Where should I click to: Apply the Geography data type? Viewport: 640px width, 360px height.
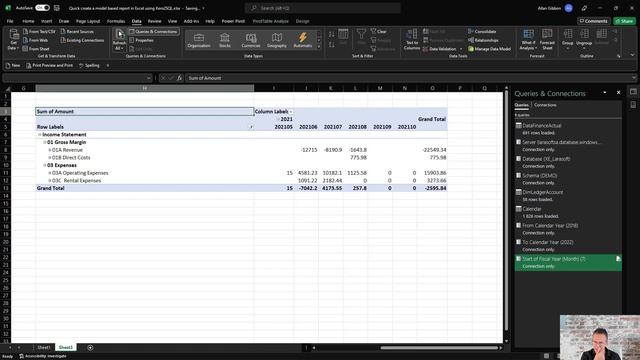pos(277,40)
